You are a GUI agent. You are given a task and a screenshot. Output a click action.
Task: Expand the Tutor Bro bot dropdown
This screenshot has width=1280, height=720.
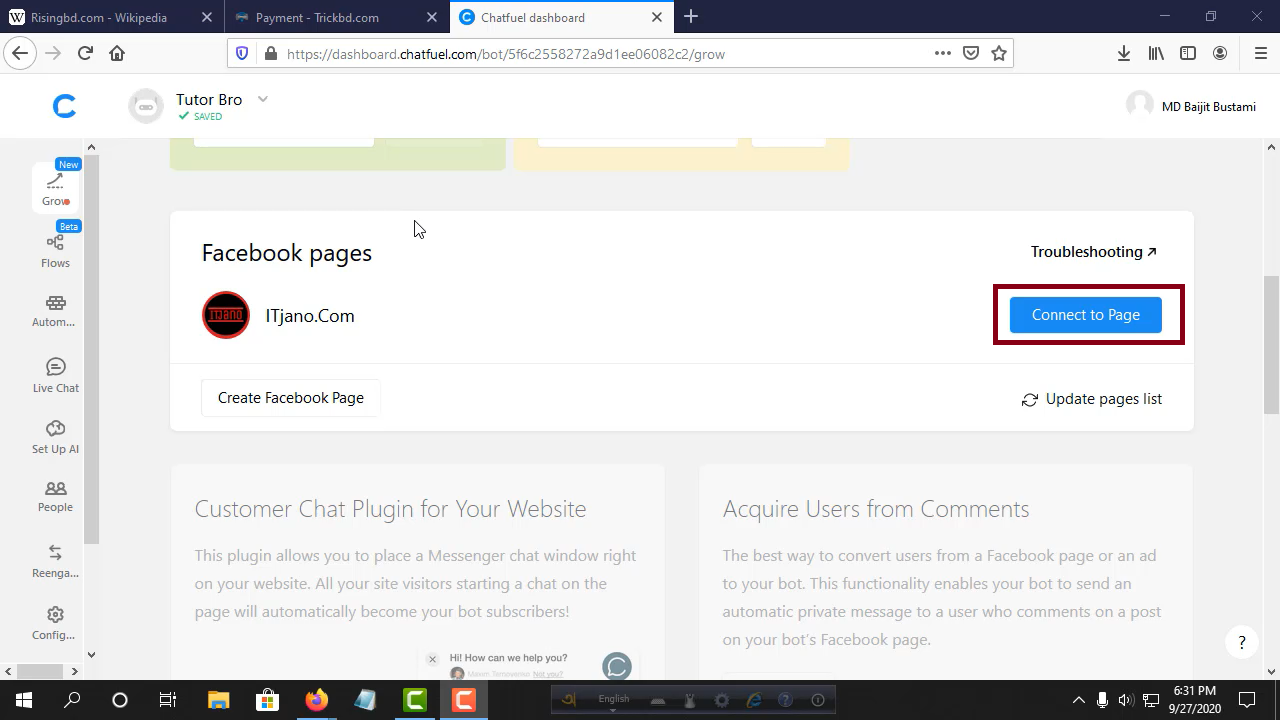point(263,99)
